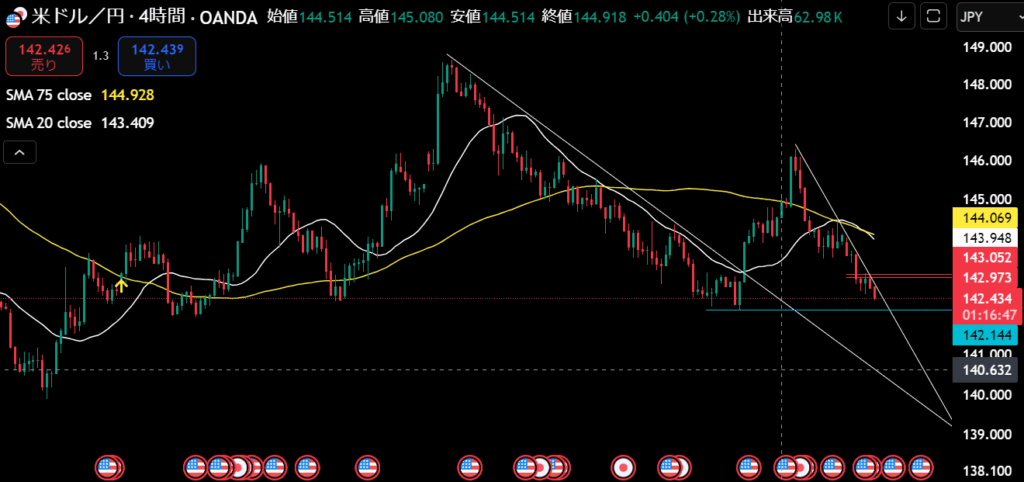
Task: Click the 147.000 price axis label
Action: coord(987,123)
